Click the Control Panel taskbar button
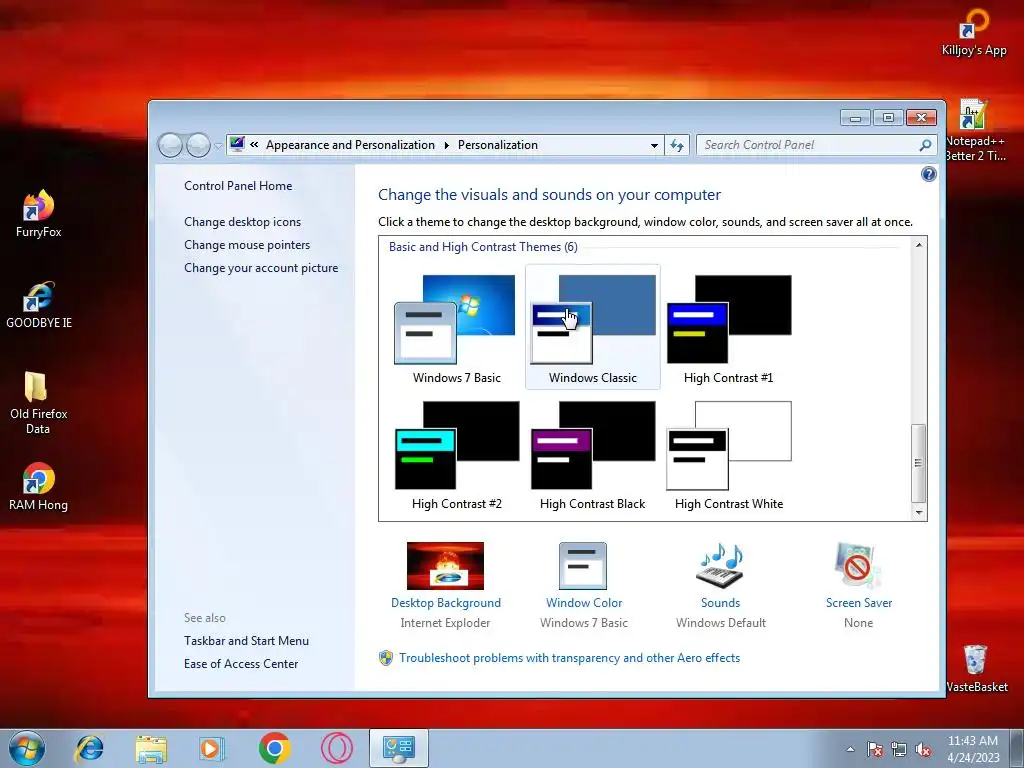The height and width of the screenshot is (768, 1024). coord(399,748)
